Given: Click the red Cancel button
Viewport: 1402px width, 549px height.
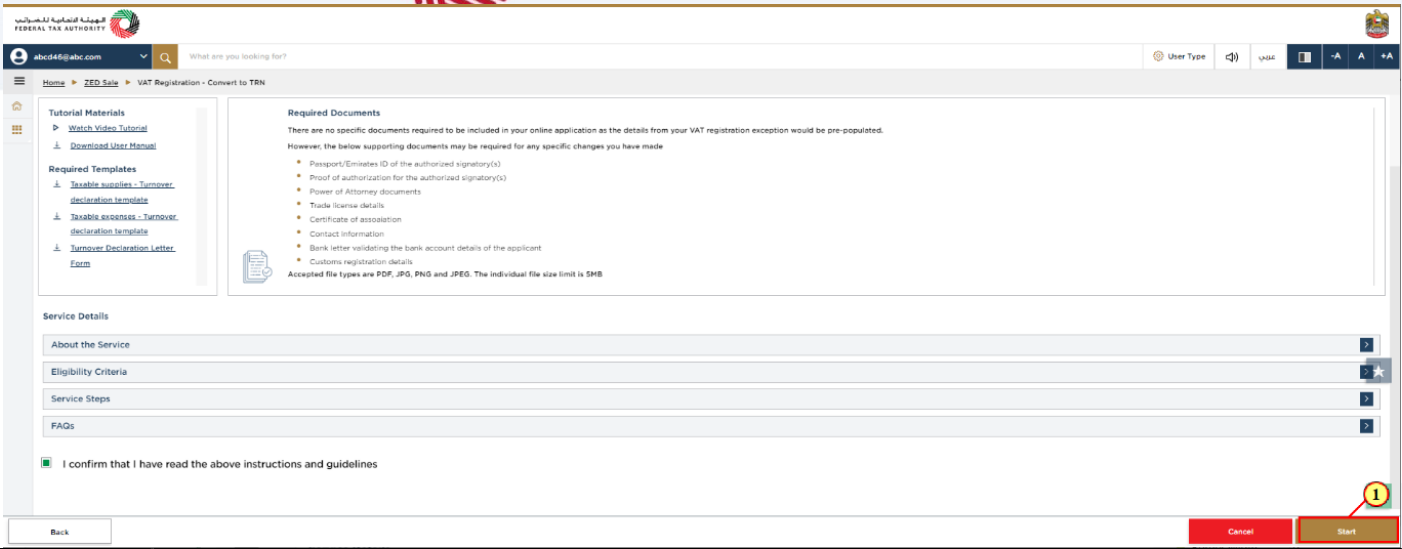Looking at the screenshot, I should click(x=1240, y=532).
